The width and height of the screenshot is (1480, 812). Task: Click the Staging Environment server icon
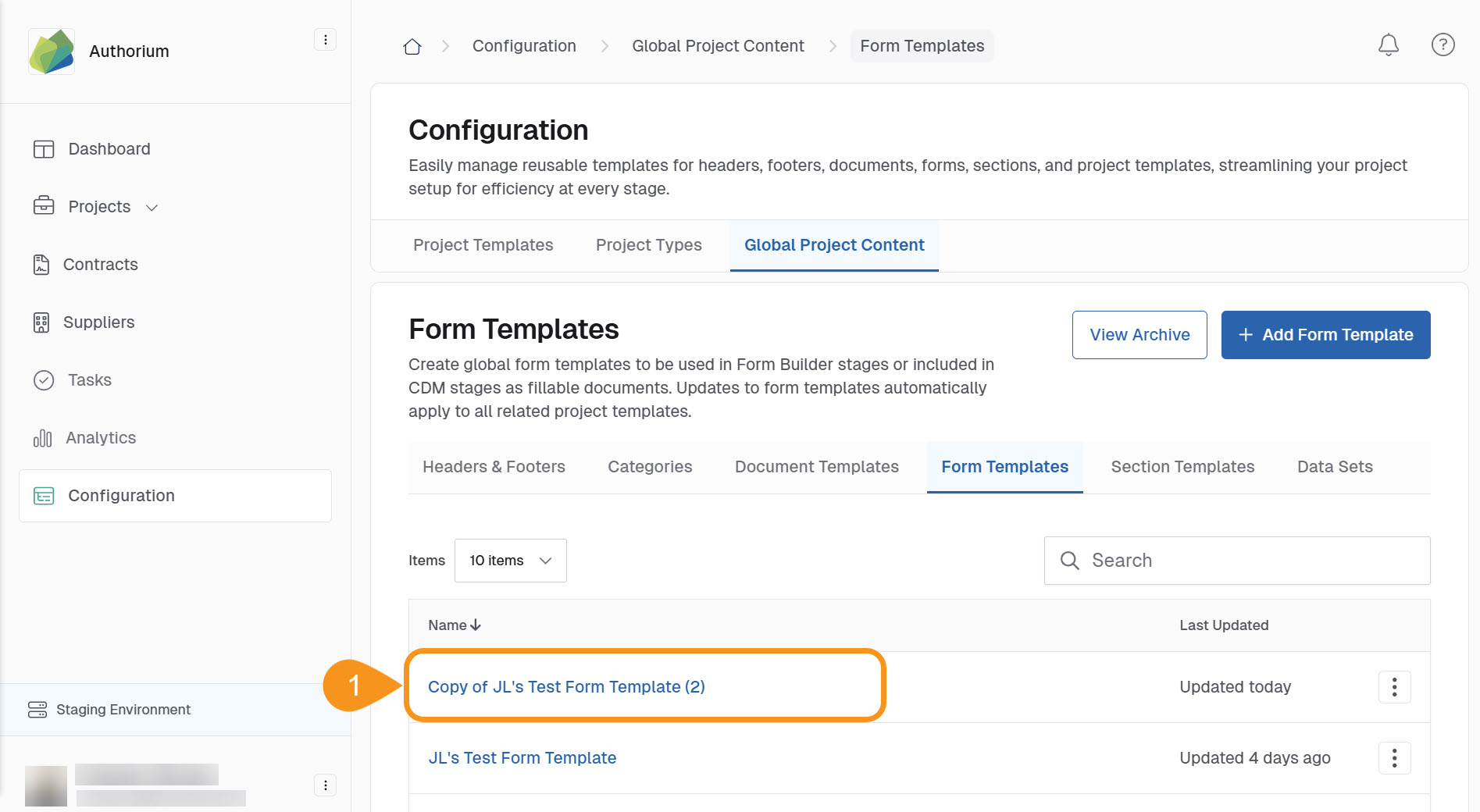point(37,710)
